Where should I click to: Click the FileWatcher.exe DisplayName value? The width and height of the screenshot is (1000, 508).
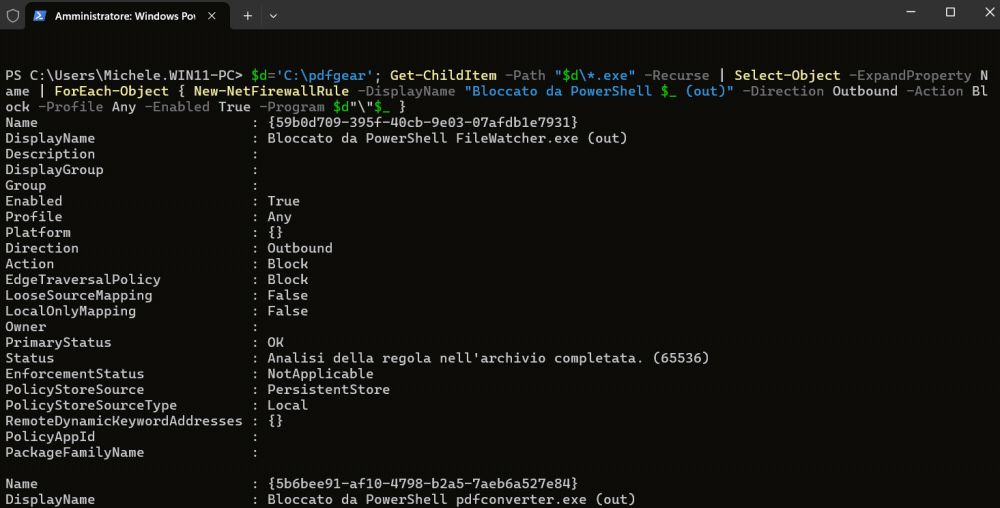click(447, 138)
